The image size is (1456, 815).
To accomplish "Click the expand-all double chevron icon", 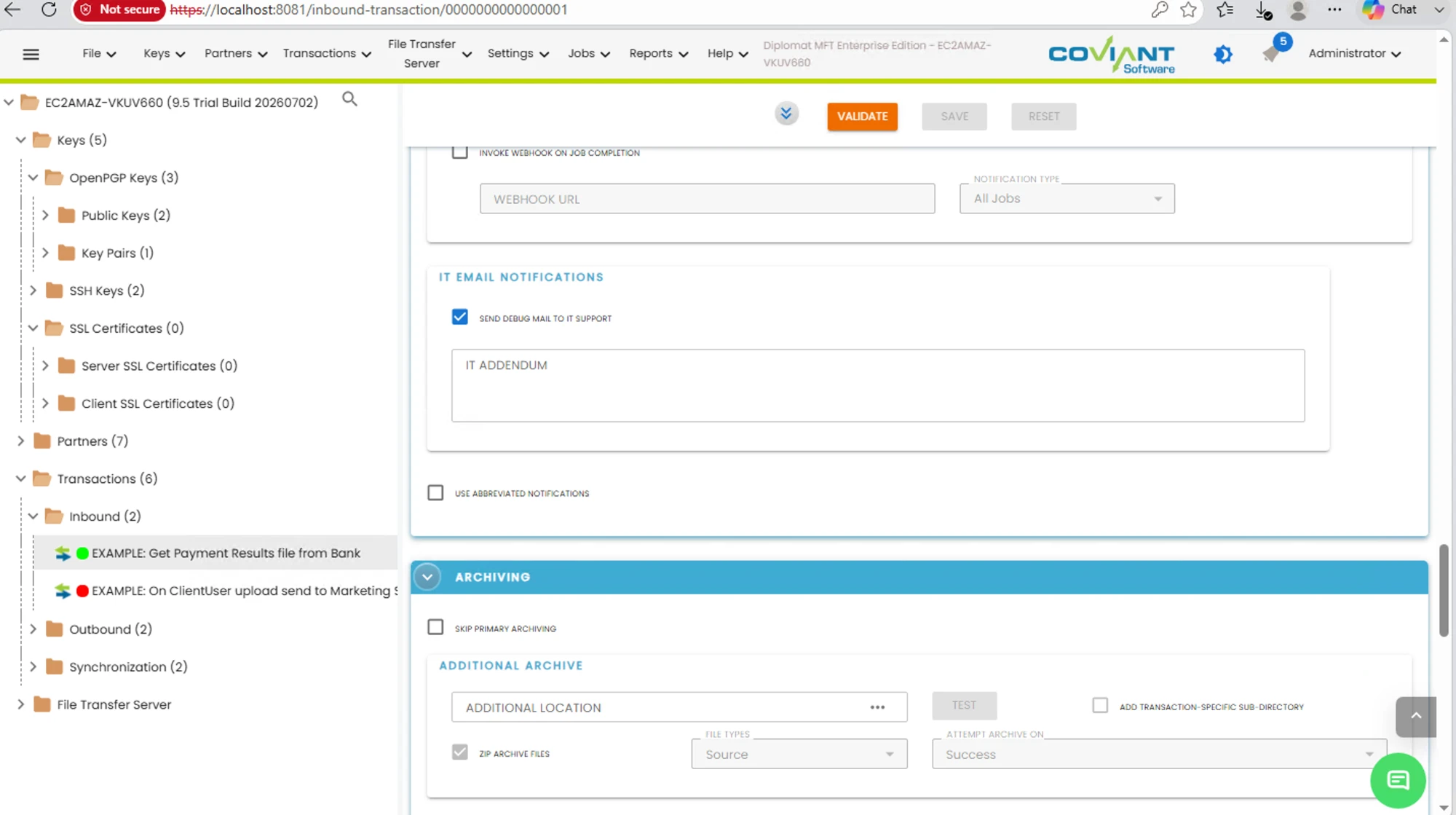I will click(786, 114).
